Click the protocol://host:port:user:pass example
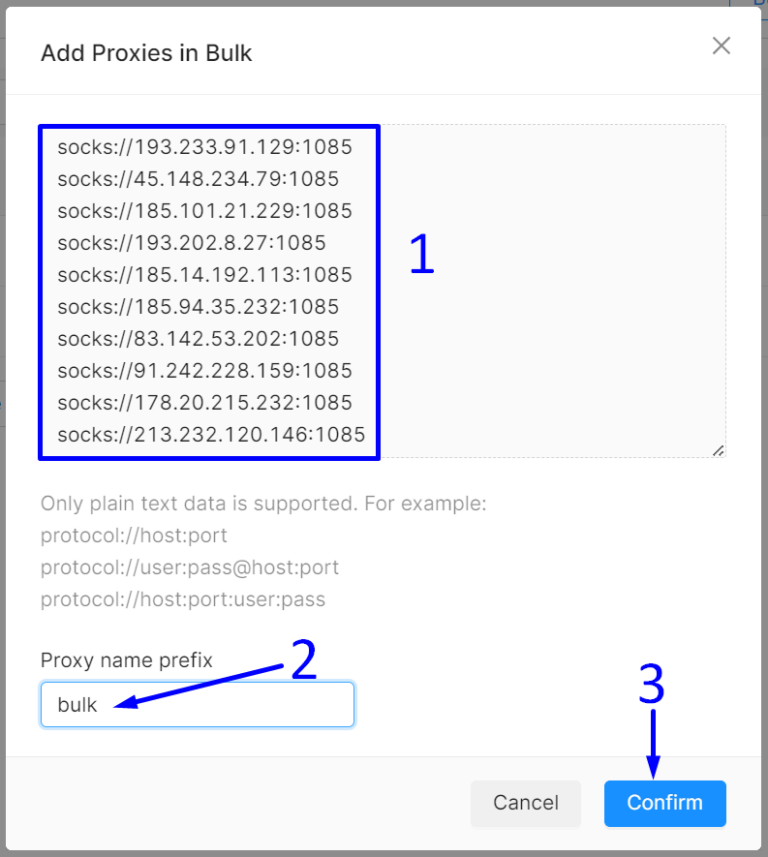The height and width of the screenshot is (857, 768). [183, 600]
